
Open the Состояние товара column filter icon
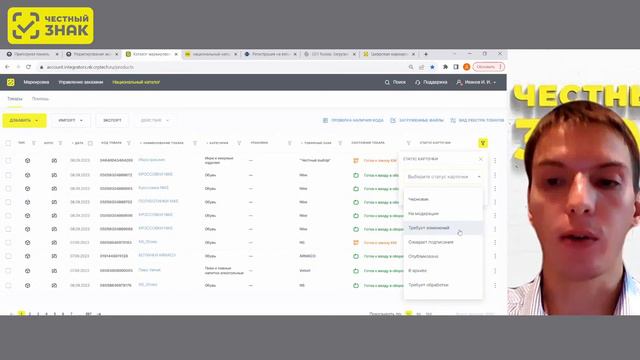[x=408, y=143]
